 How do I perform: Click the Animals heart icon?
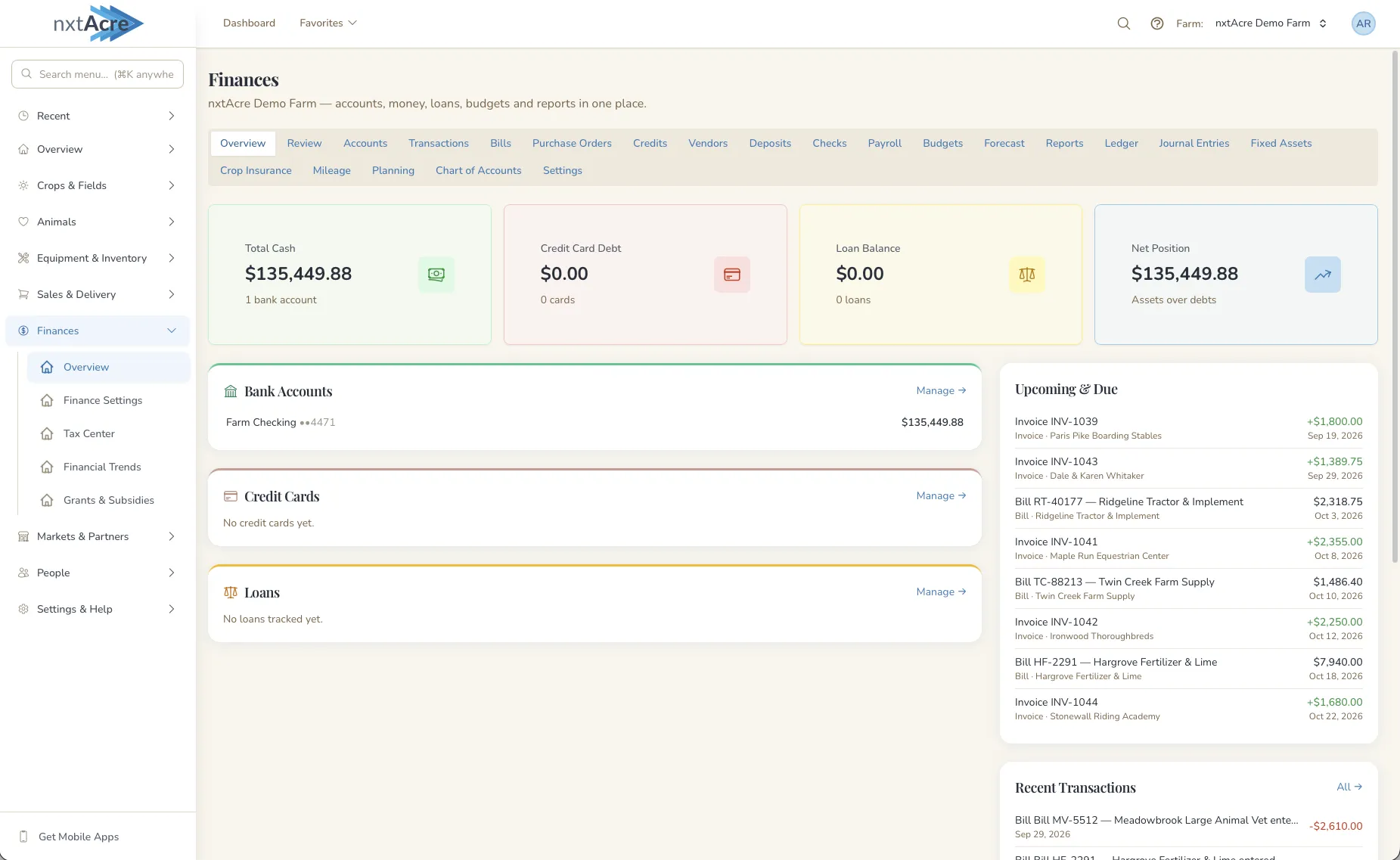pos(23,222)
